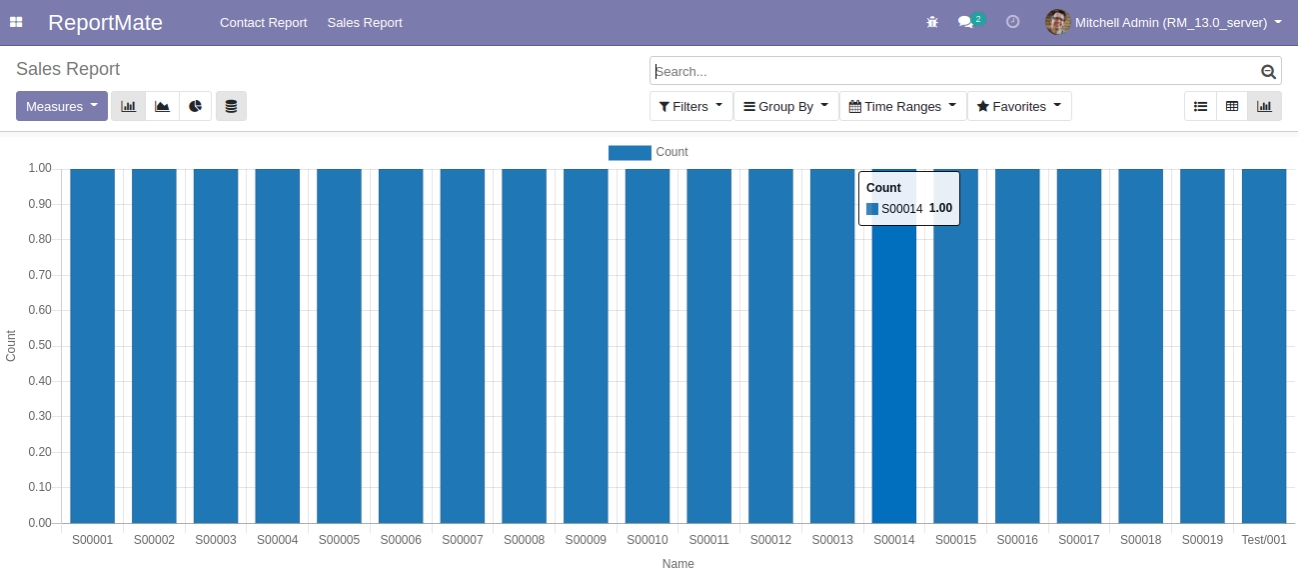
Task: Click the search magnifier icon
Action: point(1268,72)
